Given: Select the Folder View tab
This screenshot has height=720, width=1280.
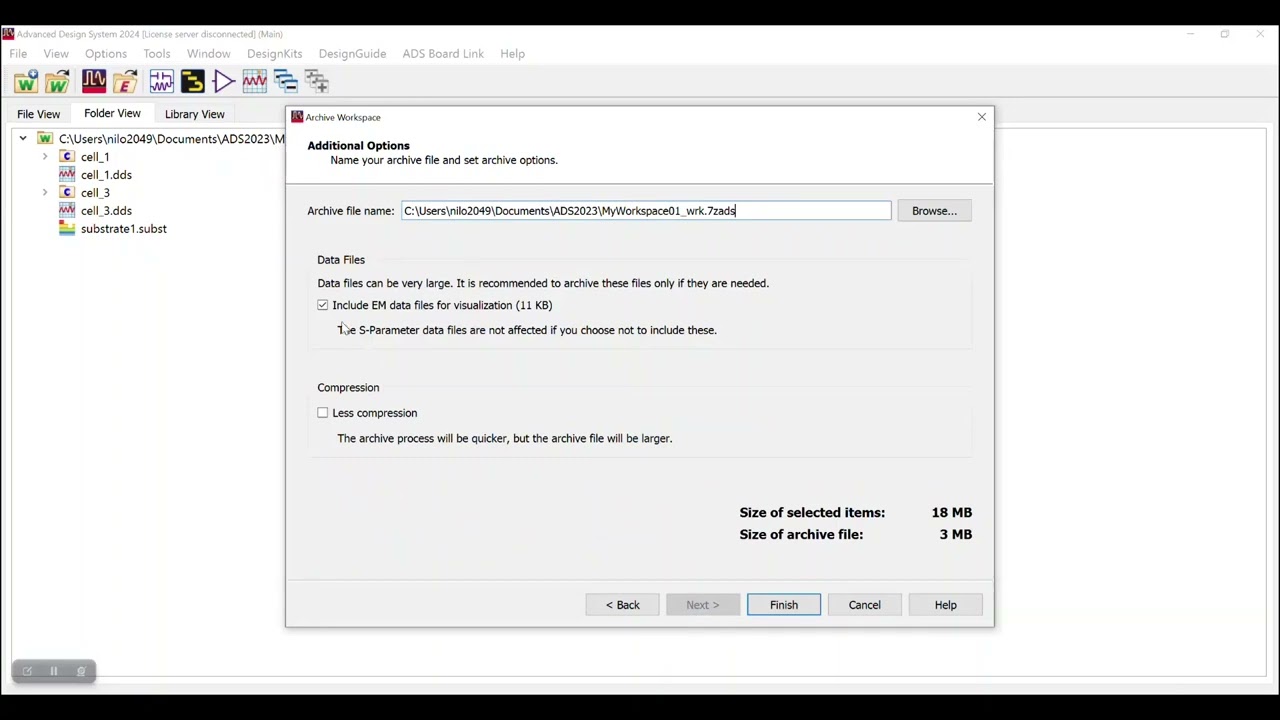Looking at the screenshot, I should point(112,114).
